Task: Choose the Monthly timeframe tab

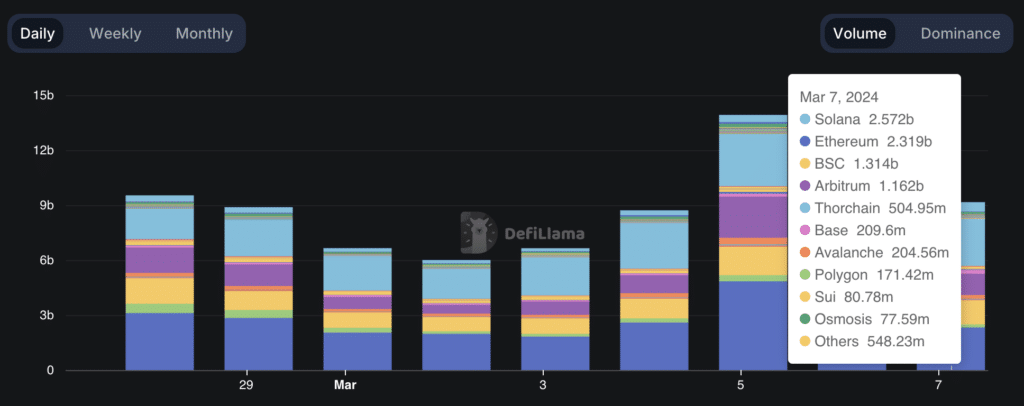Action: (204, 33)
